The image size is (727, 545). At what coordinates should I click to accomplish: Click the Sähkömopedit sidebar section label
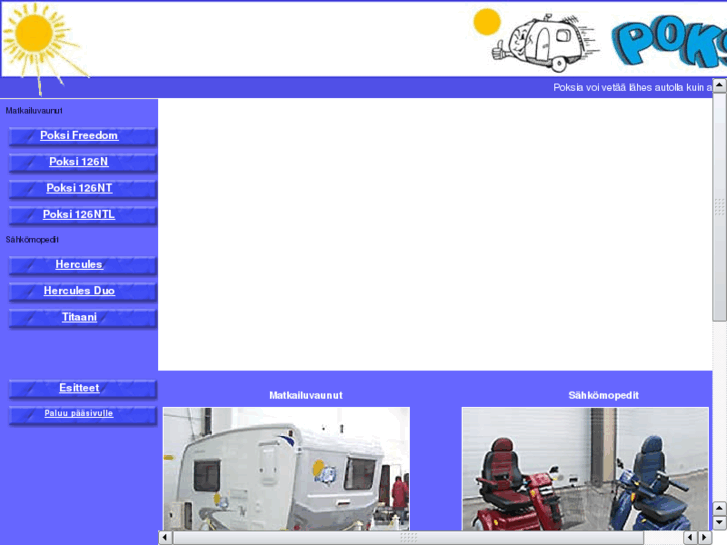(32, 240)
